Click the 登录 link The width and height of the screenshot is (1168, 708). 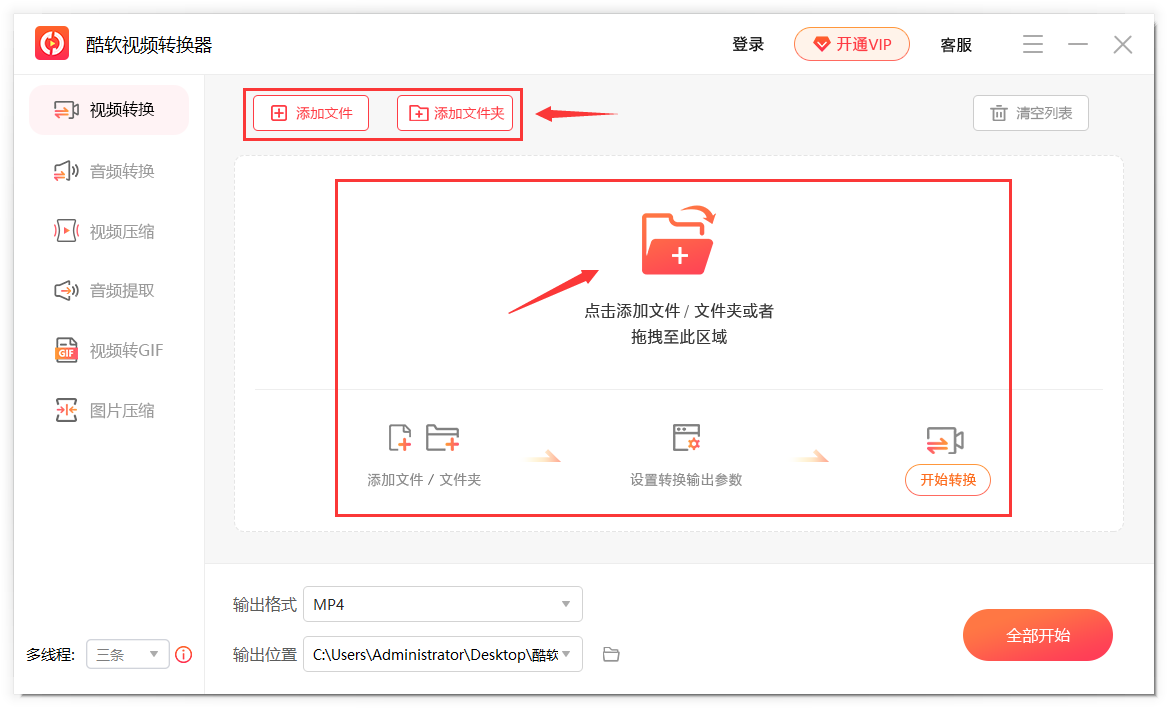click(x=748, y=44)
